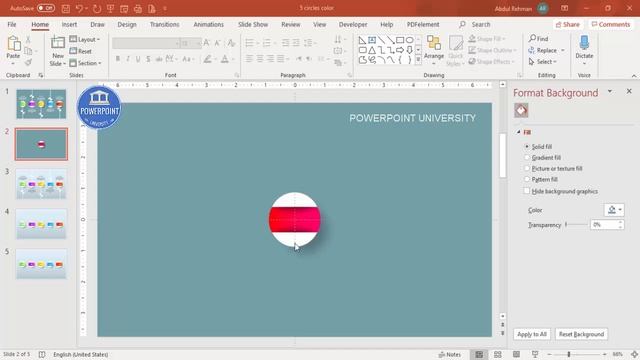Click the Cut scissors icon

28,40
